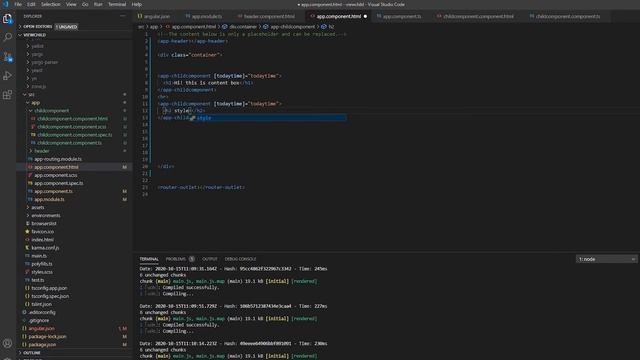640x360 pixels.
Task: Open the Search view in activity bar
Action: point(7,38)
